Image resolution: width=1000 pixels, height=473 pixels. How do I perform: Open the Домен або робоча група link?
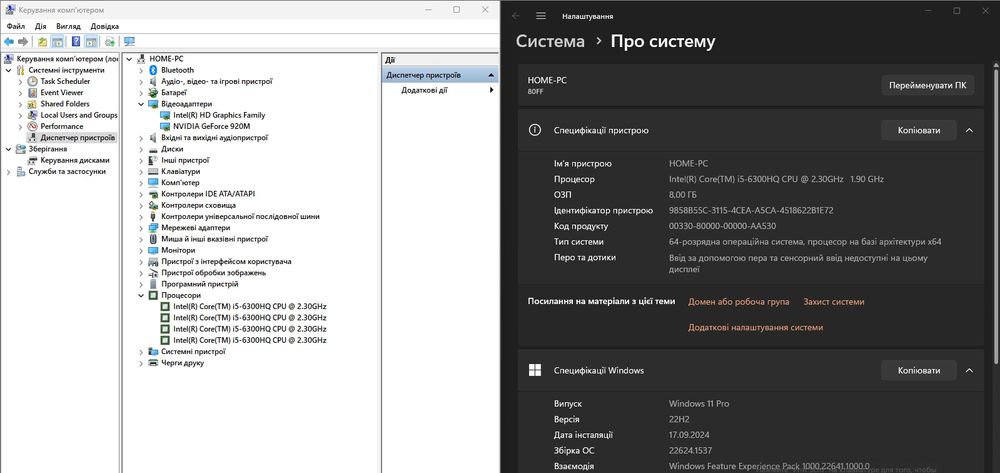click(739, 302)
